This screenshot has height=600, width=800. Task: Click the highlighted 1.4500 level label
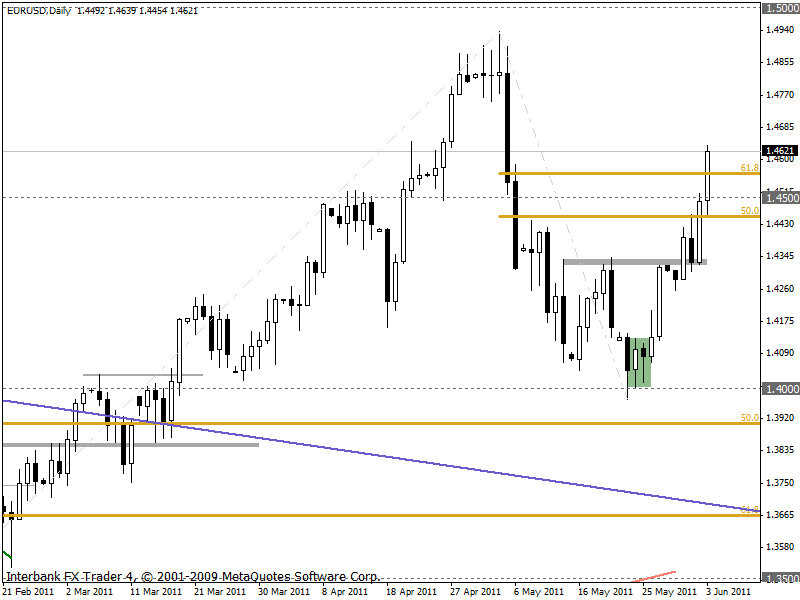[x=781, y=197]
